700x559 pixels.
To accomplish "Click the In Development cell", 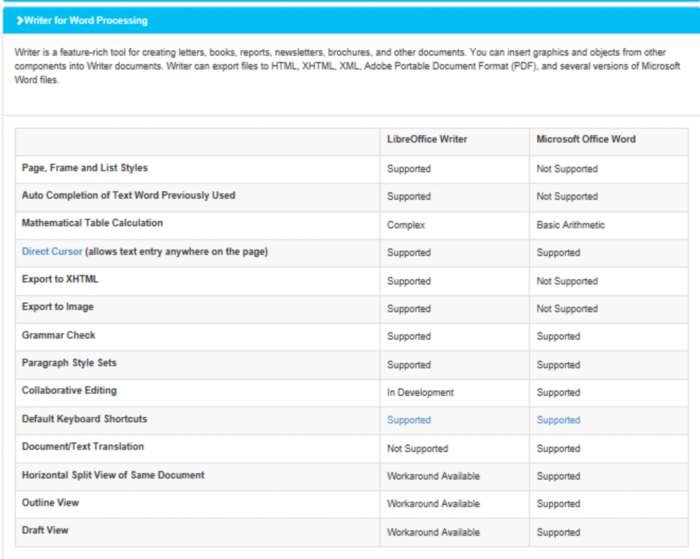I will pos(420,393).
